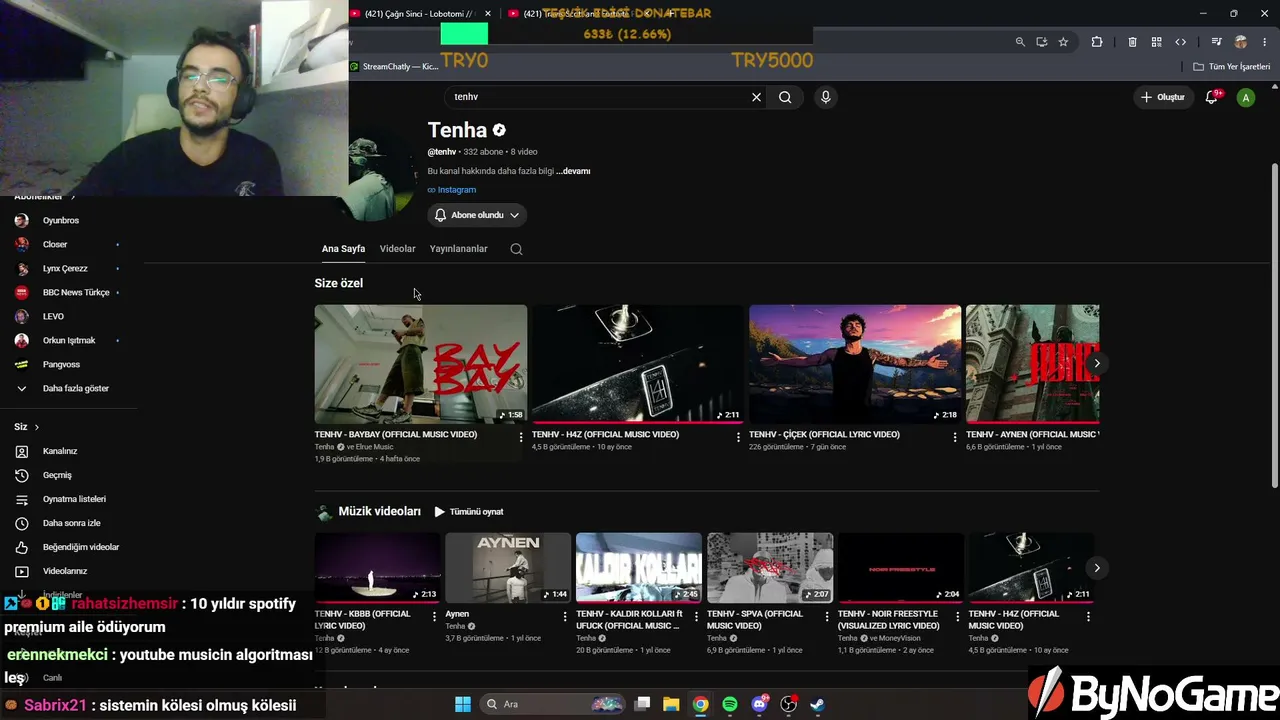Open the more options menu for TENHV - ÇİÇEK
The image size is (1280, 720).
coord(955,437)
